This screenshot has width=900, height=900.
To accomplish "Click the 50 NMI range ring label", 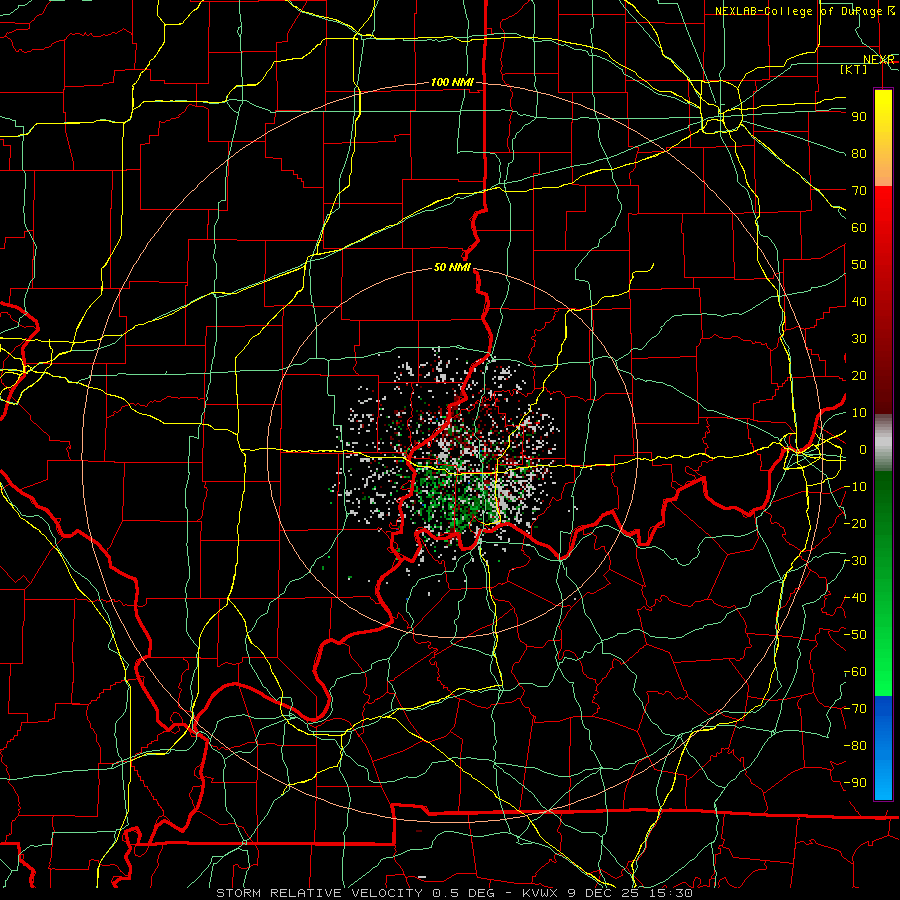I will (452, 267).
